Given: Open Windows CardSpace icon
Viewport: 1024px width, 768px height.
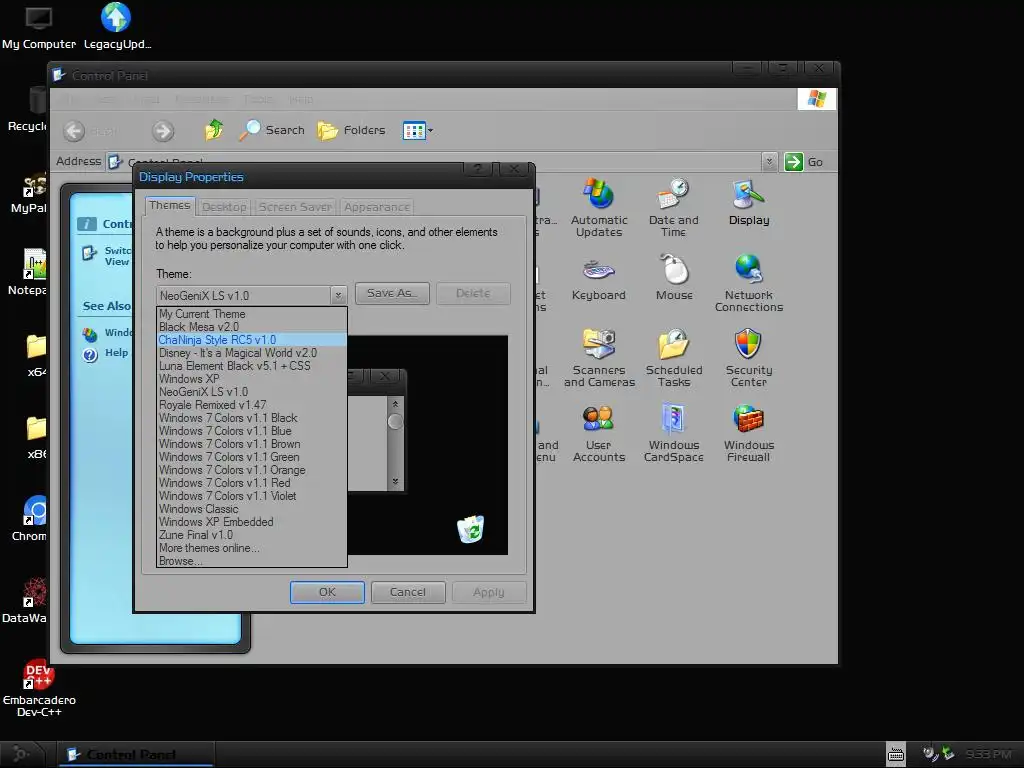Looking at the screenshot, I should (674, 433).
